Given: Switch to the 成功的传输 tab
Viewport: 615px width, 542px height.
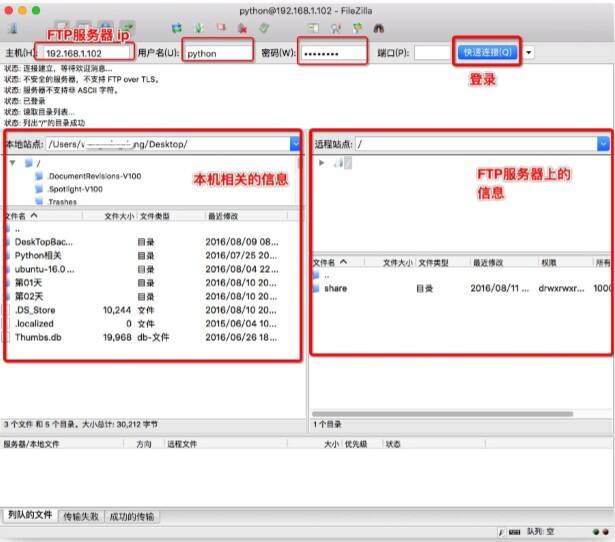Looking at the screenshot, I should pyautogui.click(x=132, y=517).
